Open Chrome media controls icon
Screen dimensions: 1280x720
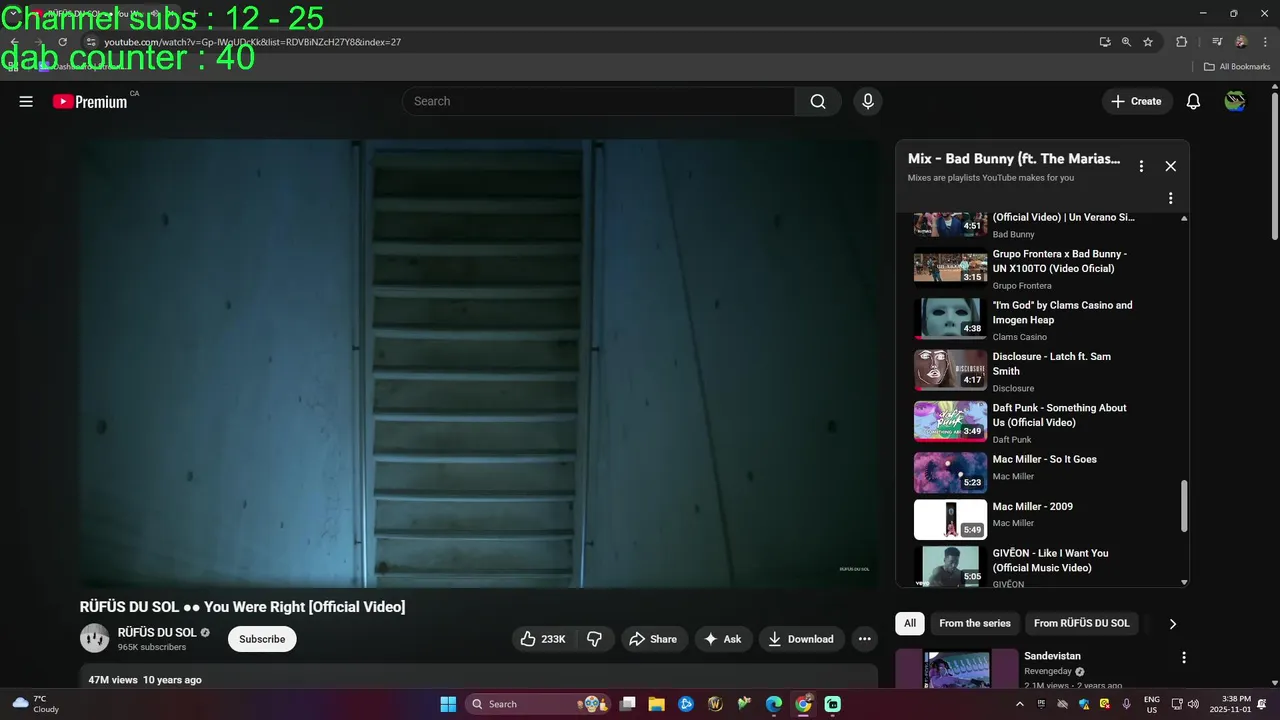1217,42
